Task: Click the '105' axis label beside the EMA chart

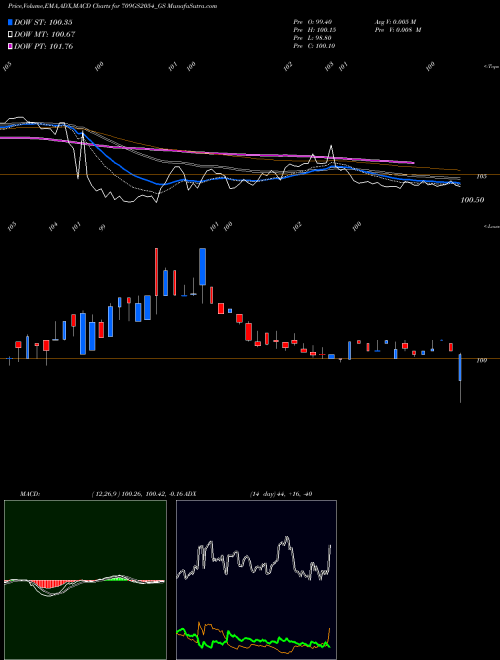Action: 481,176
